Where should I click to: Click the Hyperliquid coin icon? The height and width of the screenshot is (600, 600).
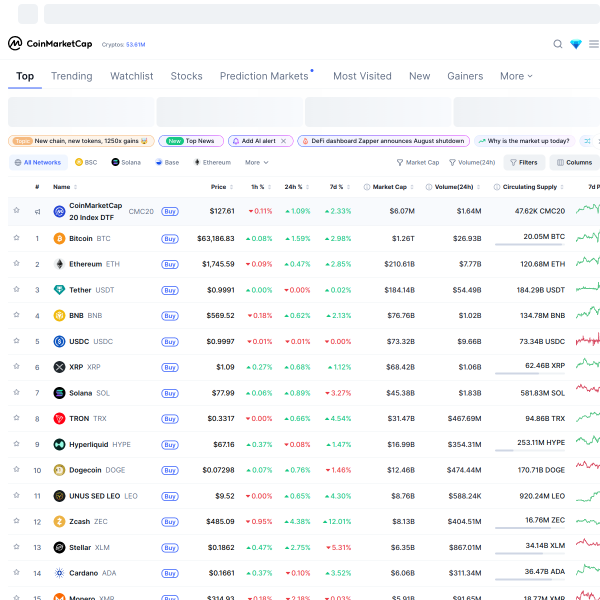tap(59, 445)
